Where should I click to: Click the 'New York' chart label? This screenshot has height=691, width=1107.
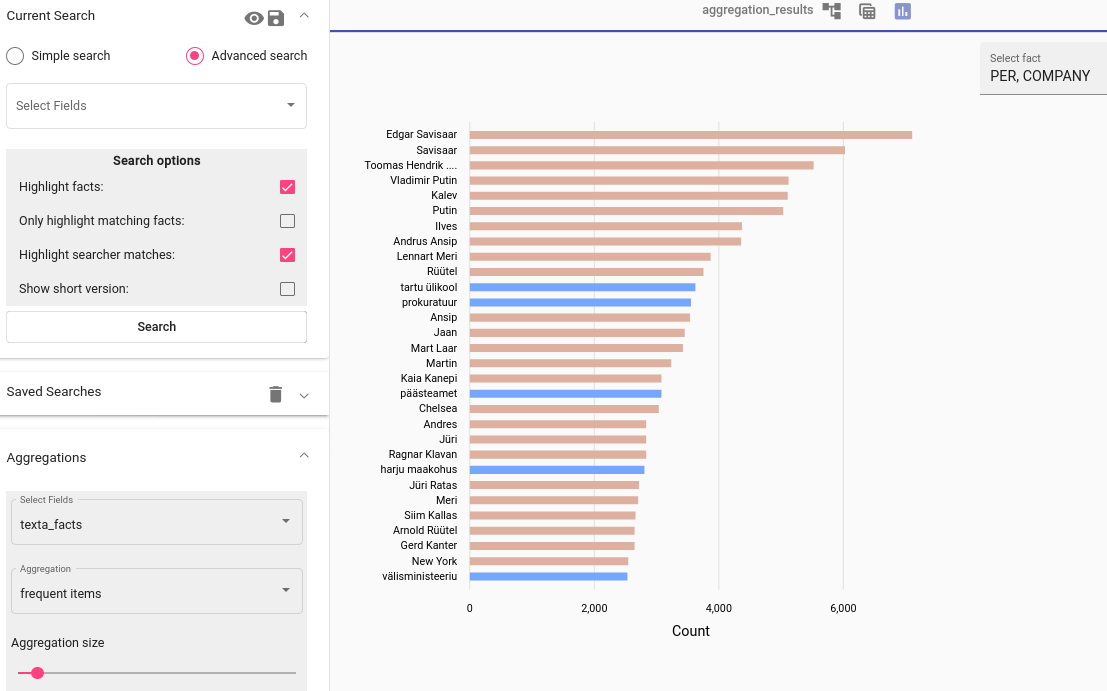(435, 561)
